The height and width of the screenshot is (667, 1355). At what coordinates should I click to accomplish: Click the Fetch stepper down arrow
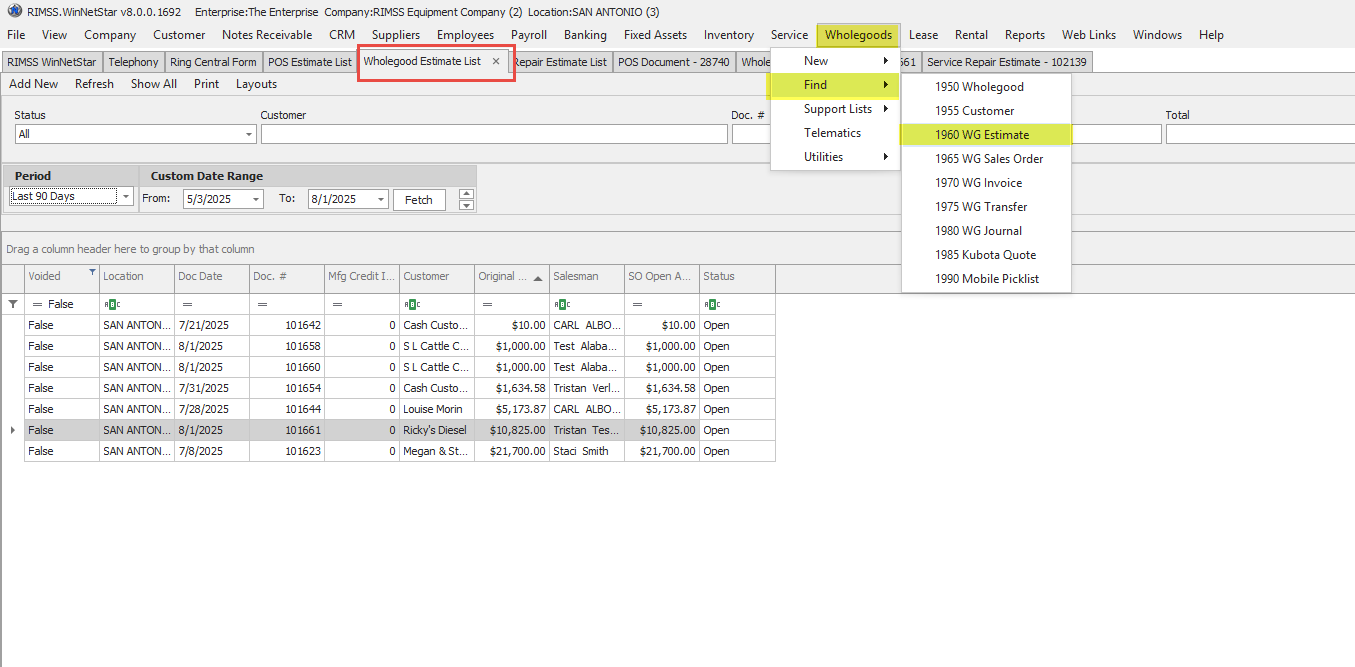[466, 205]
